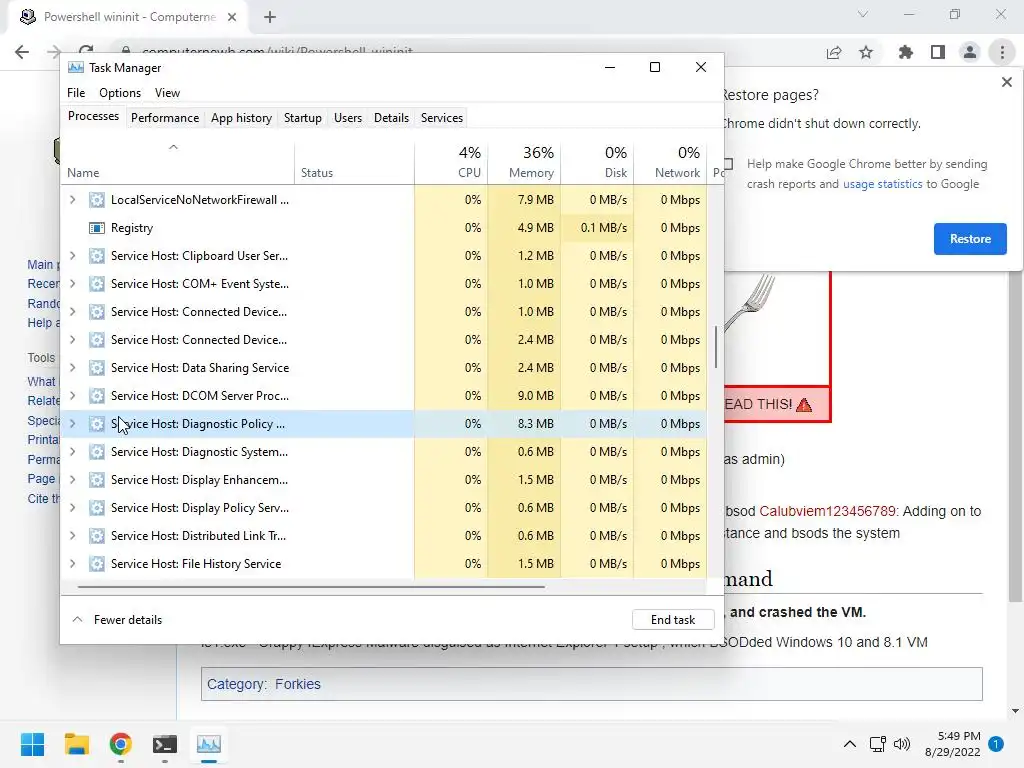Switch to Chrome in the taskbar

[x=121, y=744]
